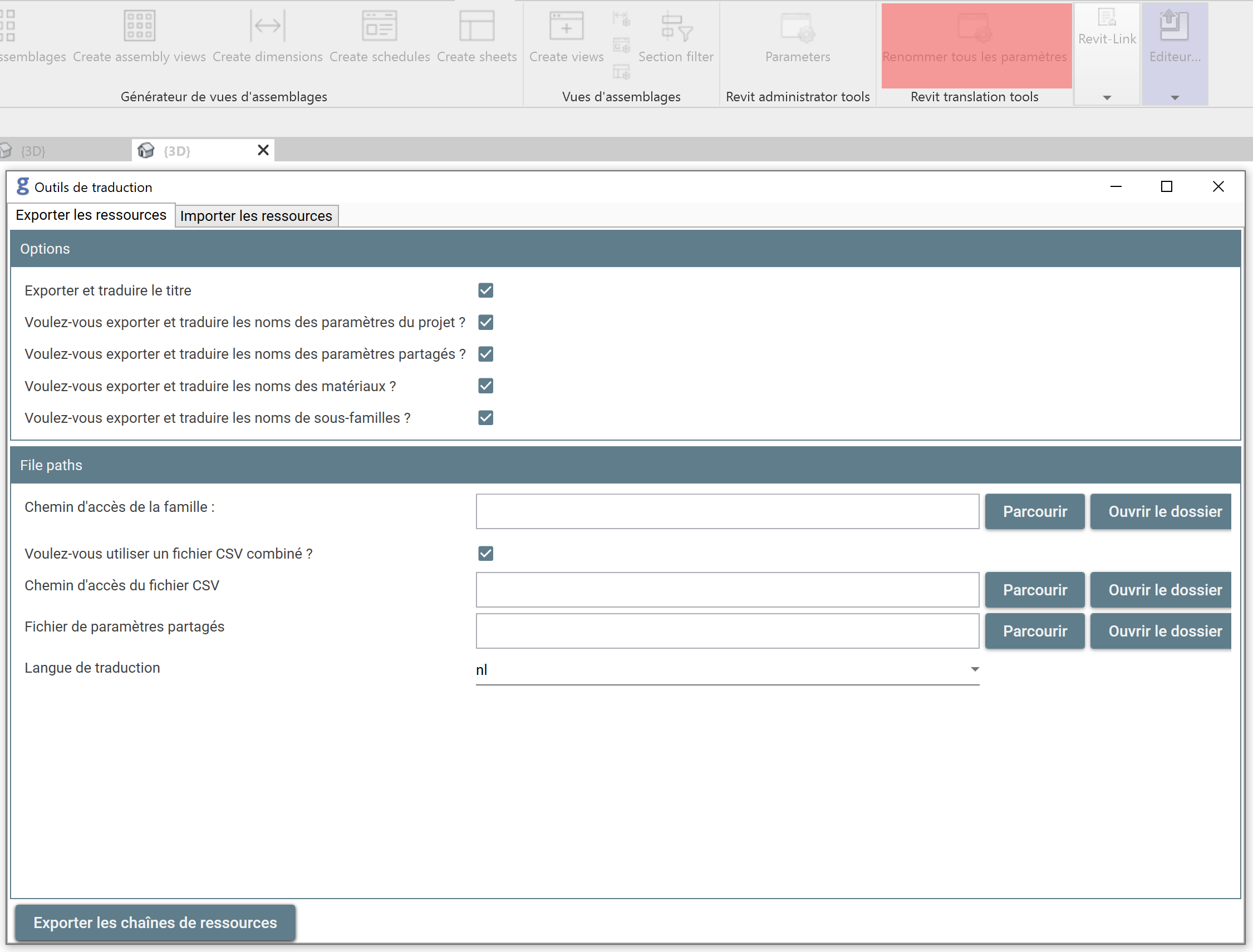Expand the Revit-Link panel dropdown arrow
This screenshot has width=1253, height=952.
pyautogui.click(x=1107, y=98)
